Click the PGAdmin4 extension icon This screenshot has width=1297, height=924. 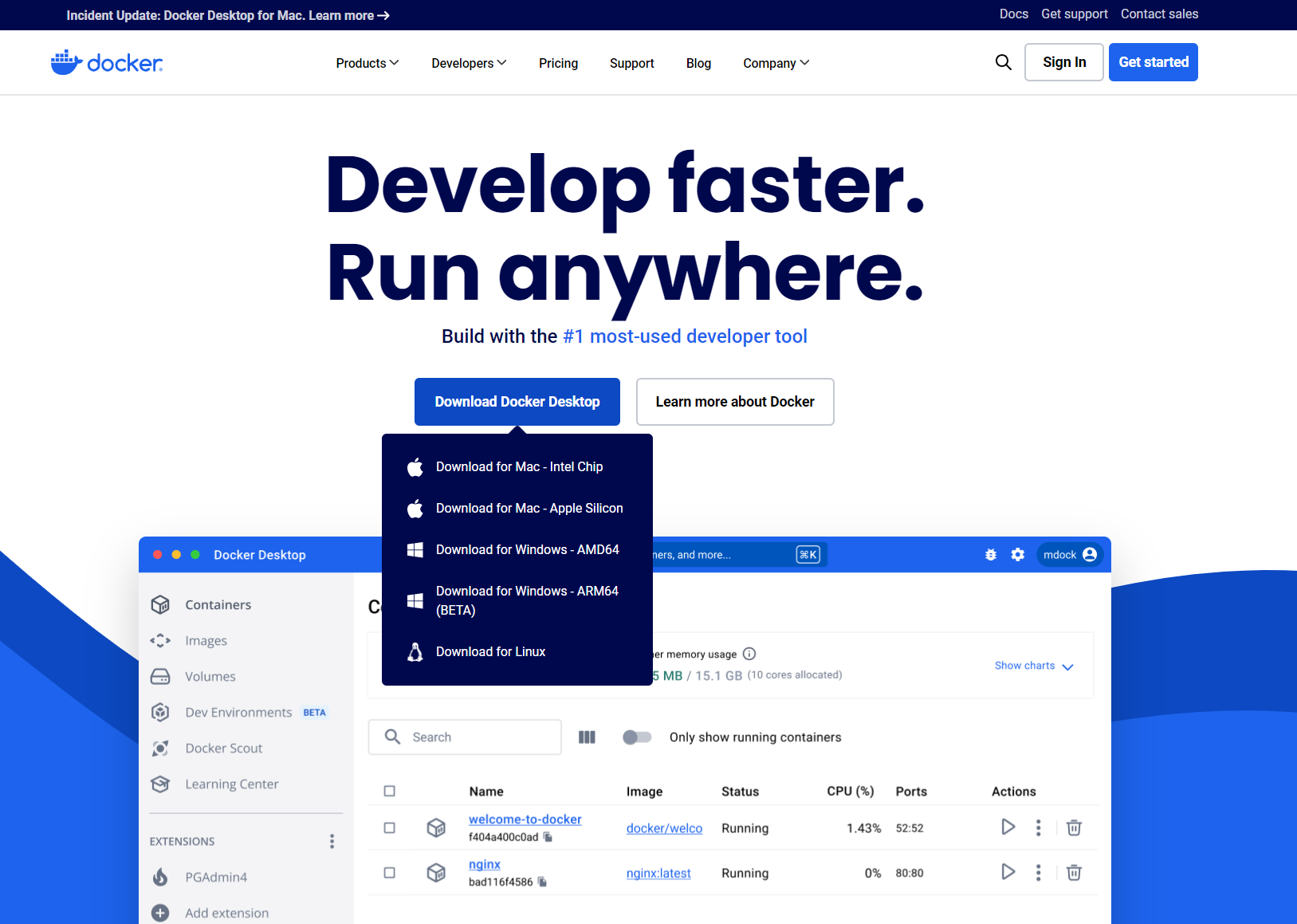point(160,877)
